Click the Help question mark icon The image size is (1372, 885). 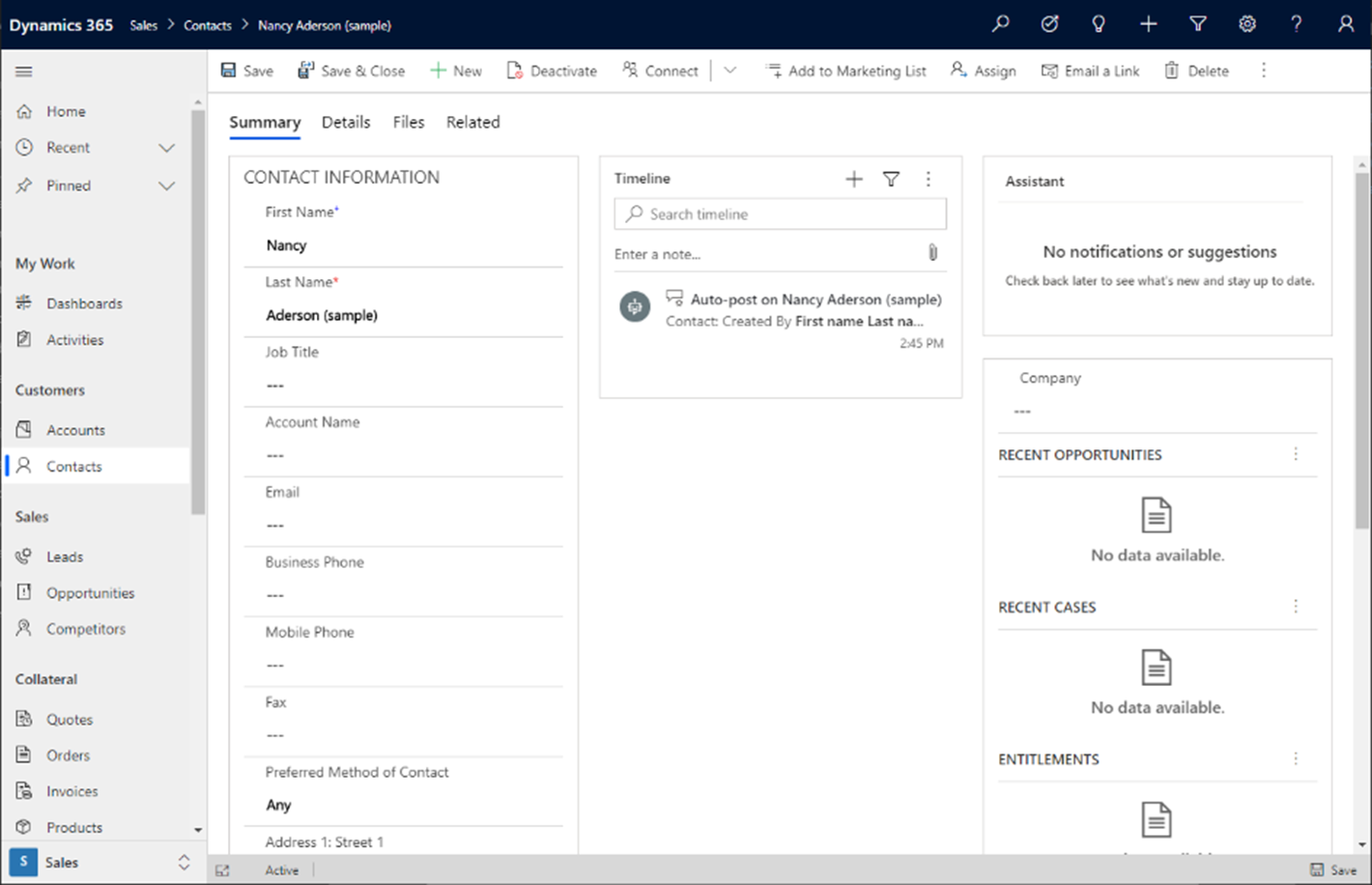[1297, 23]
